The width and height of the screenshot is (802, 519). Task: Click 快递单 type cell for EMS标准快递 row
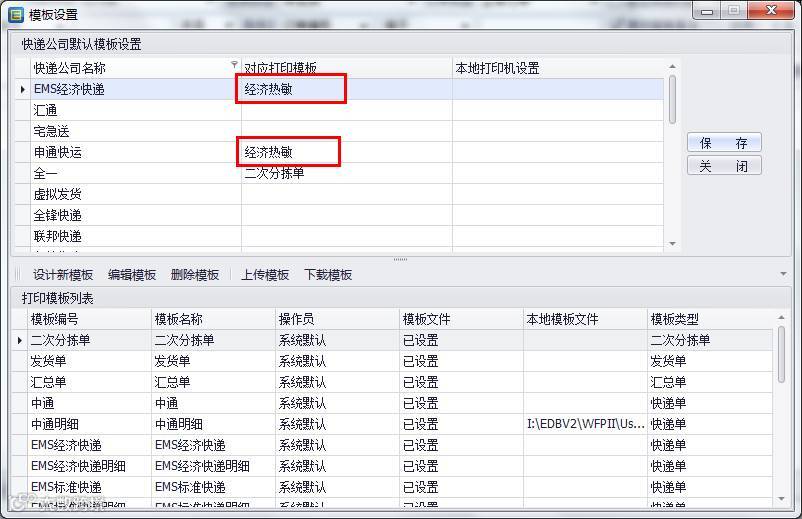[x=710, y=487]
